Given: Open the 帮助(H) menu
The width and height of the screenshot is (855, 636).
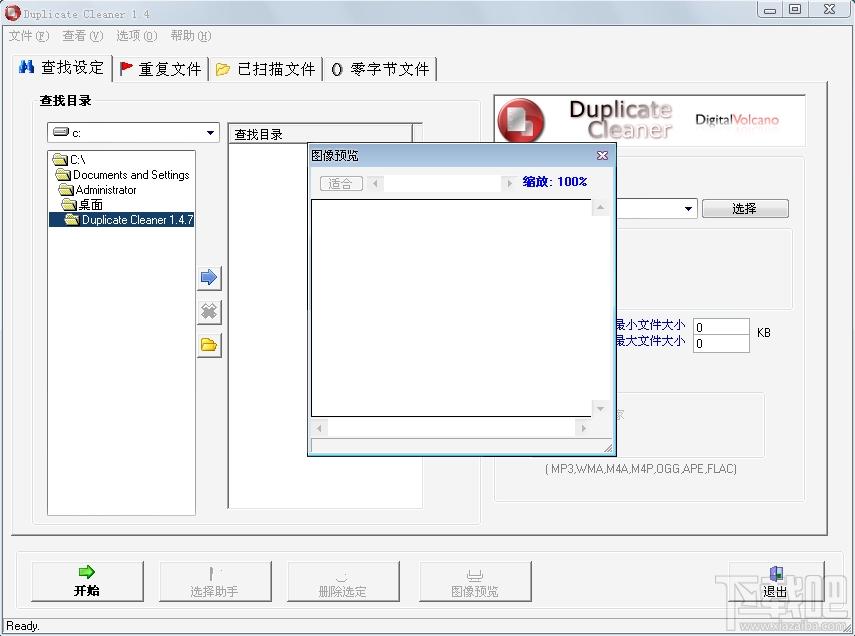Looking at the screenshot, I should pos(190,36).
